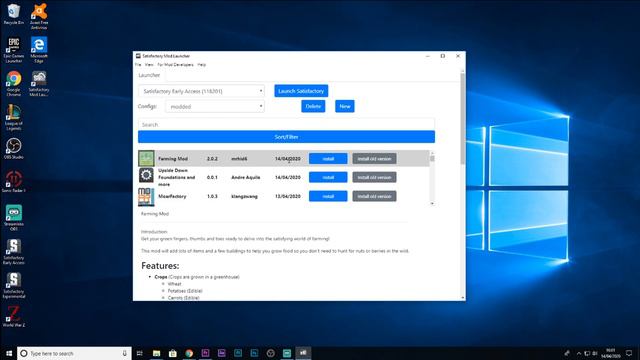
Task: Open Epic Games Launcher desktop shortcut
Action: click(x=13, y=50)
